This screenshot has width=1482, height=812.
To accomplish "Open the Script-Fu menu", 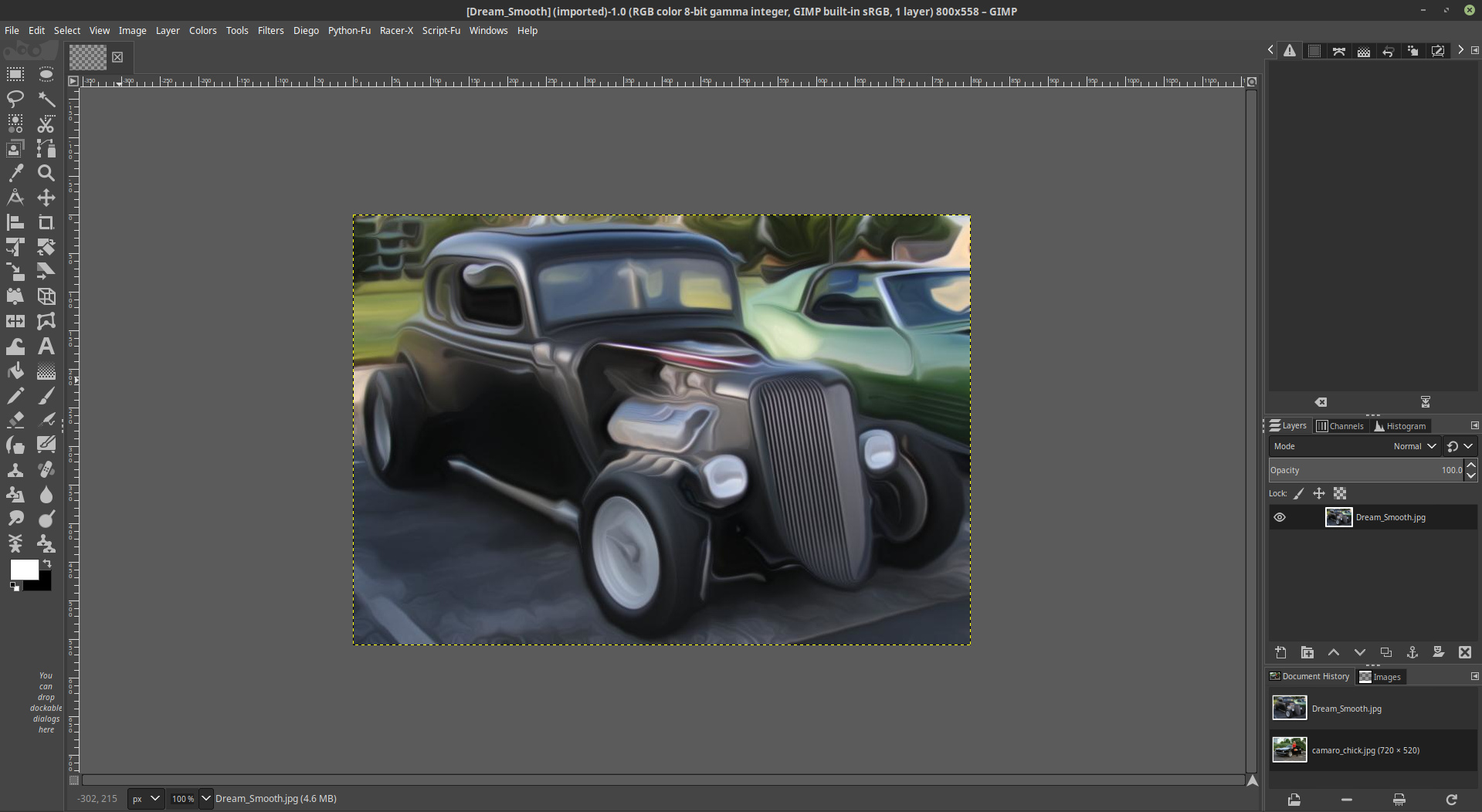I will tap(441, 30).
